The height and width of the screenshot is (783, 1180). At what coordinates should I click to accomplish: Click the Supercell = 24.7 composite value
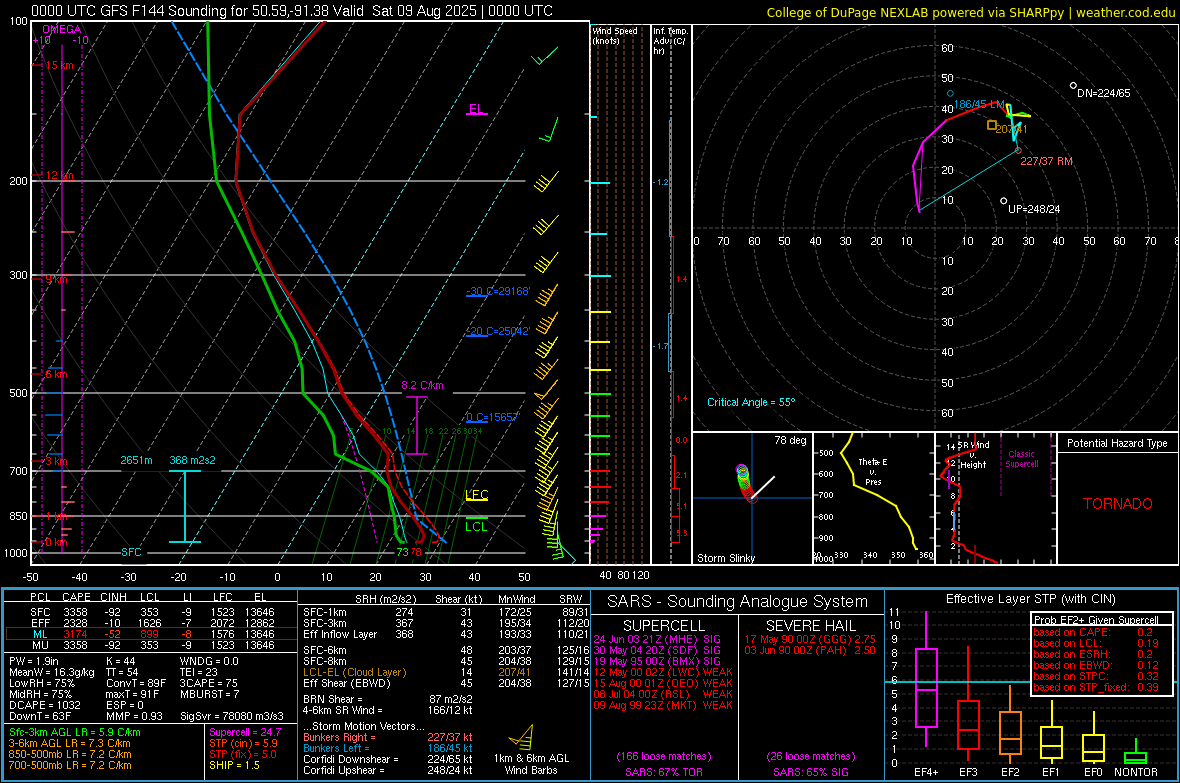(245, 732)
